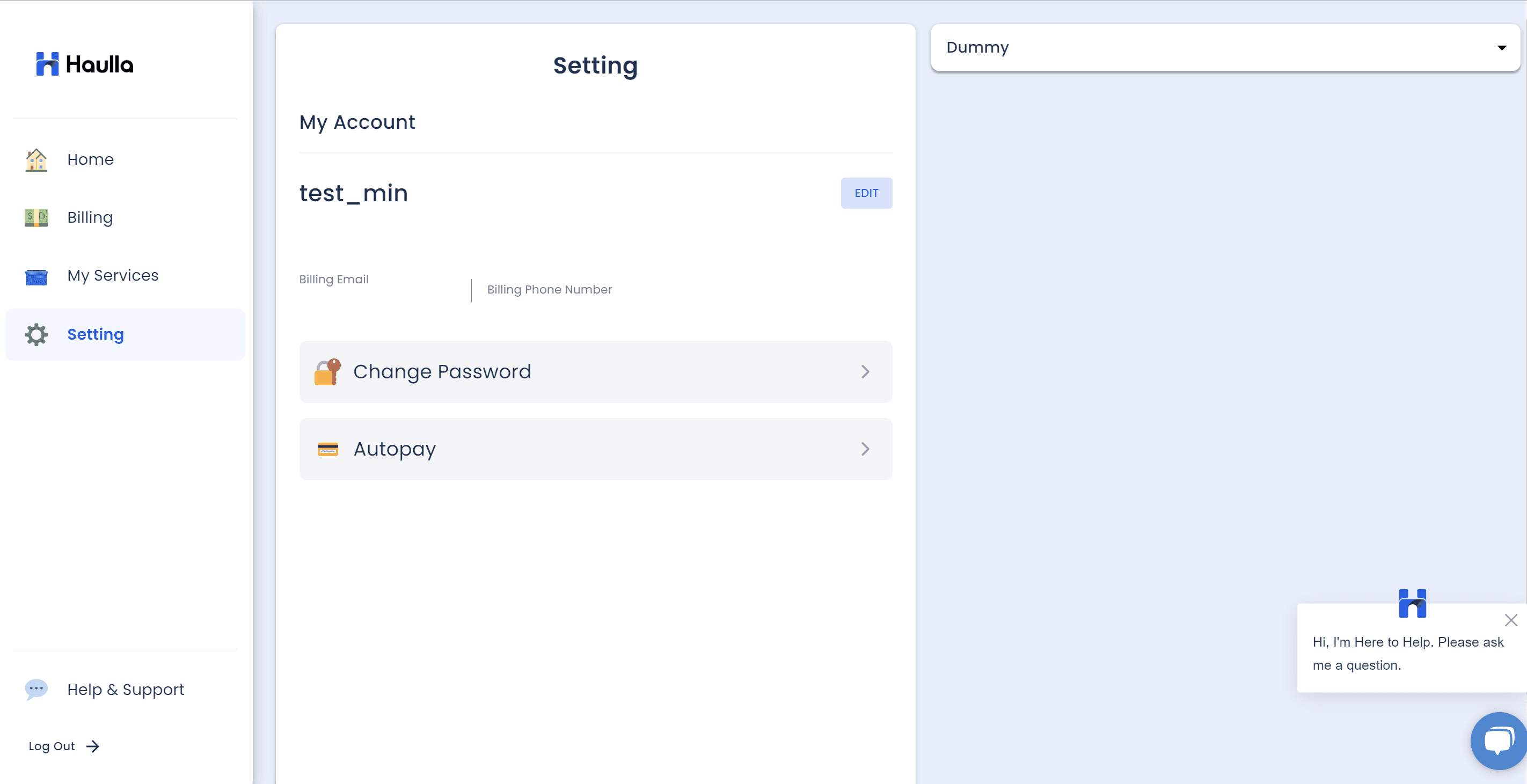The width and height of the screenshot is (1527, 784).
Task: Click the Haulla logo icon
Action: 47,64
